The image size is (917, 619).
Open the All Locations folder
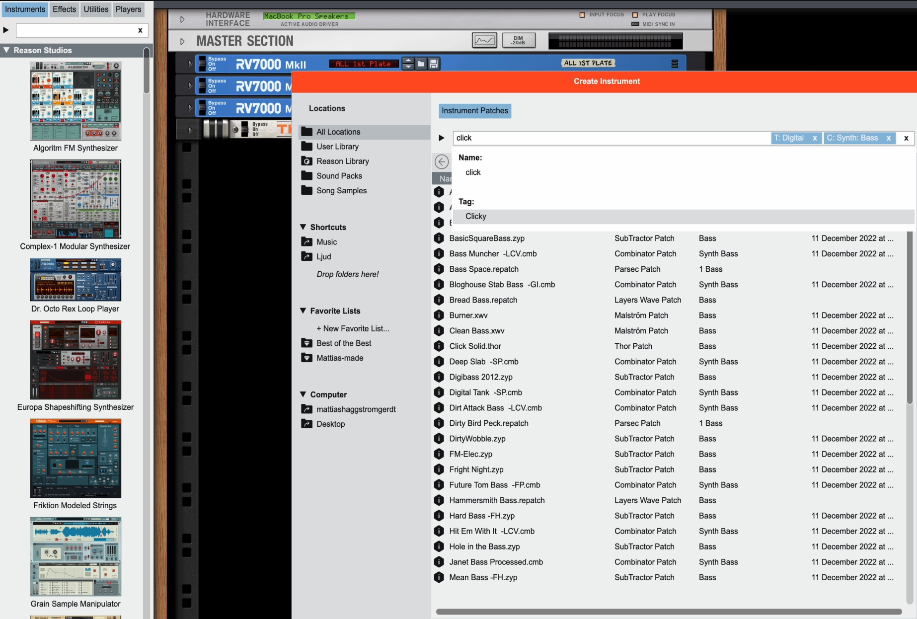pos(364,132)
